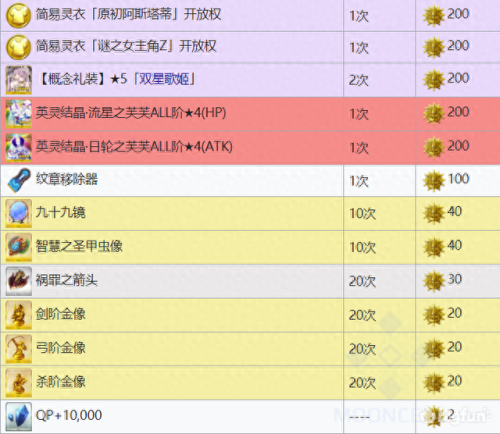Click the currency icon in the QP+10,000 row
Viewport: 500px width, 434px height.
(x=434, y=416)
